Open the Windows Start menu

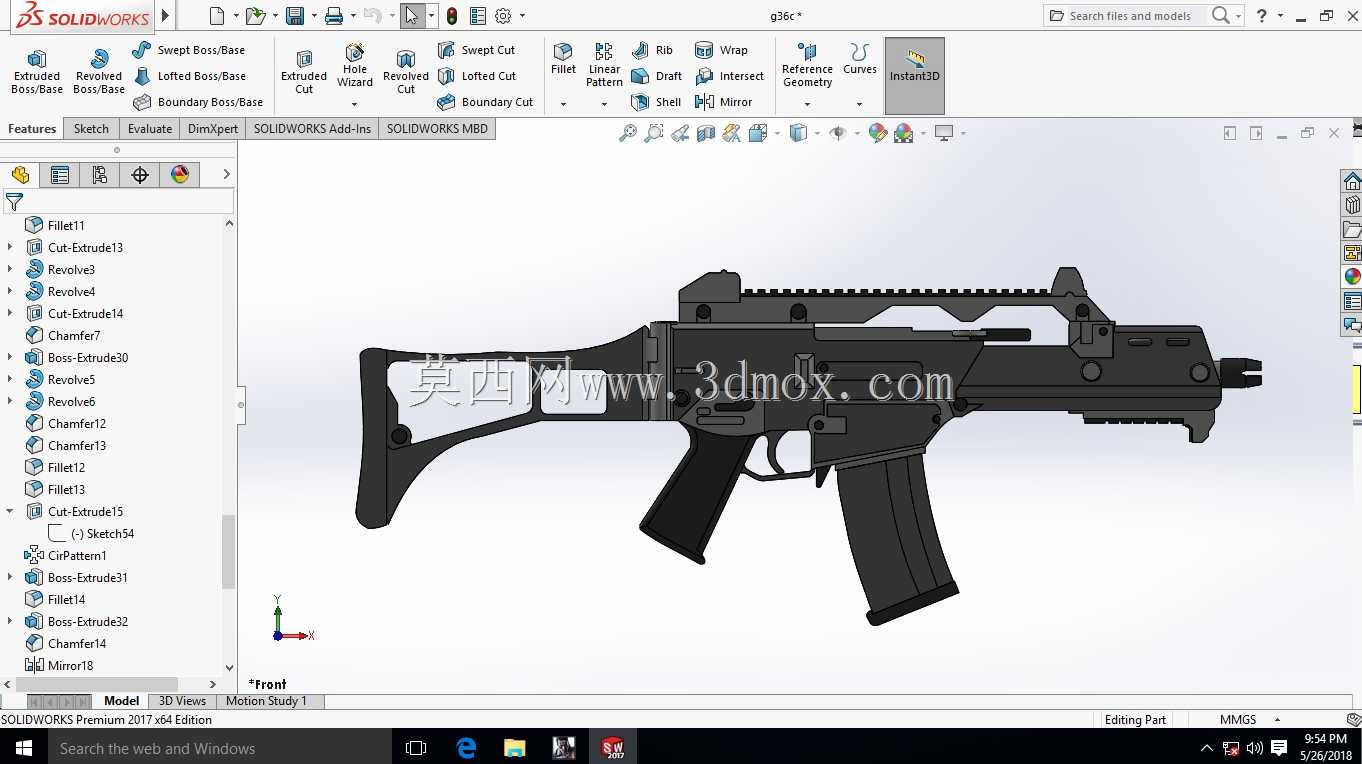coord(23,748)
